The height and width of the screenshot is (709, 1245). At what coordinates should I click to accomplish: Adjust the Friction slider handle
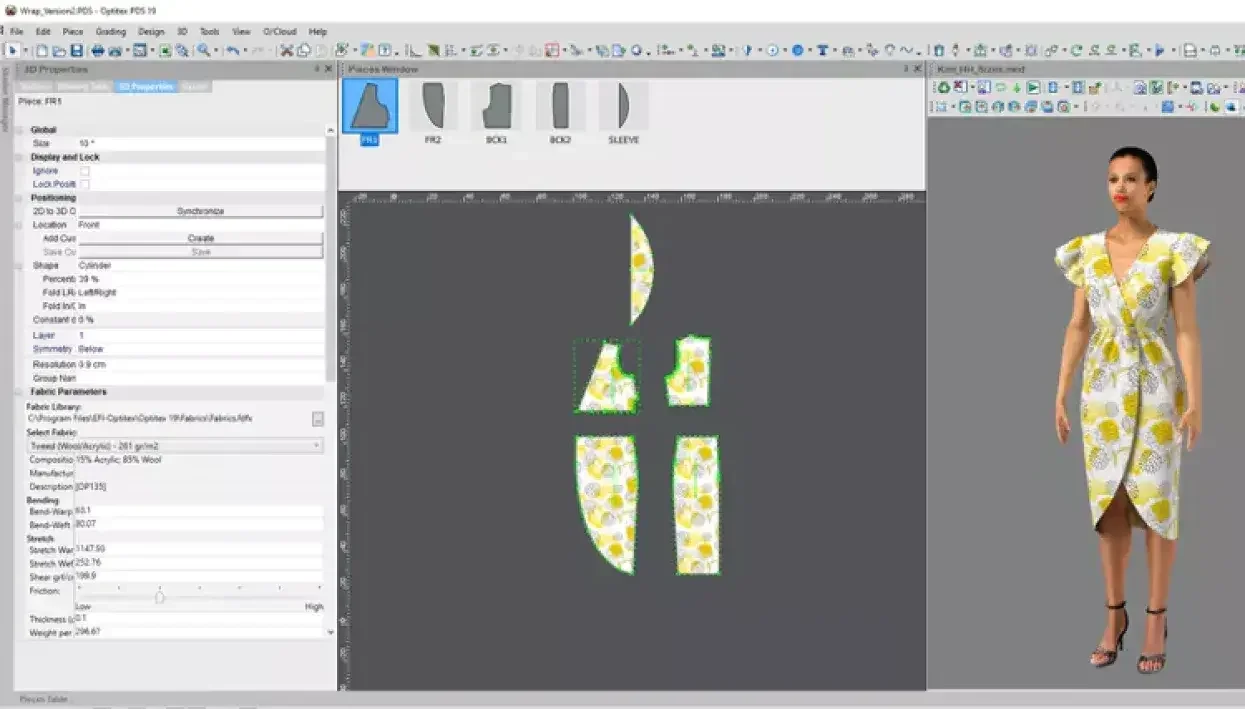click(159, 597)
